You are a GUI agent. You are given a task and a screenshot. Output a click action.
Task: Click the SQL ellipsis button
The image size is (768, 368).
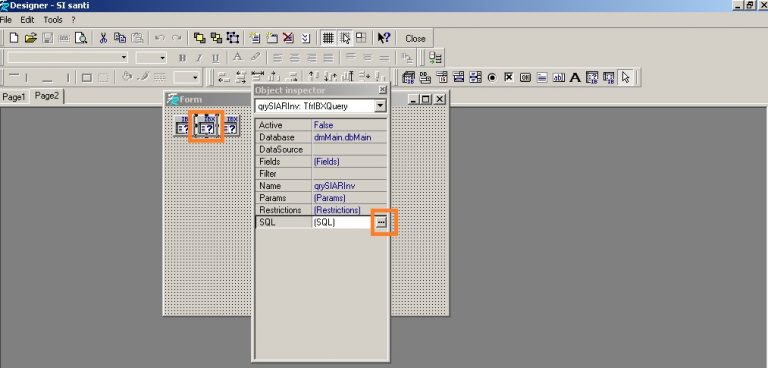click(382, 222)
